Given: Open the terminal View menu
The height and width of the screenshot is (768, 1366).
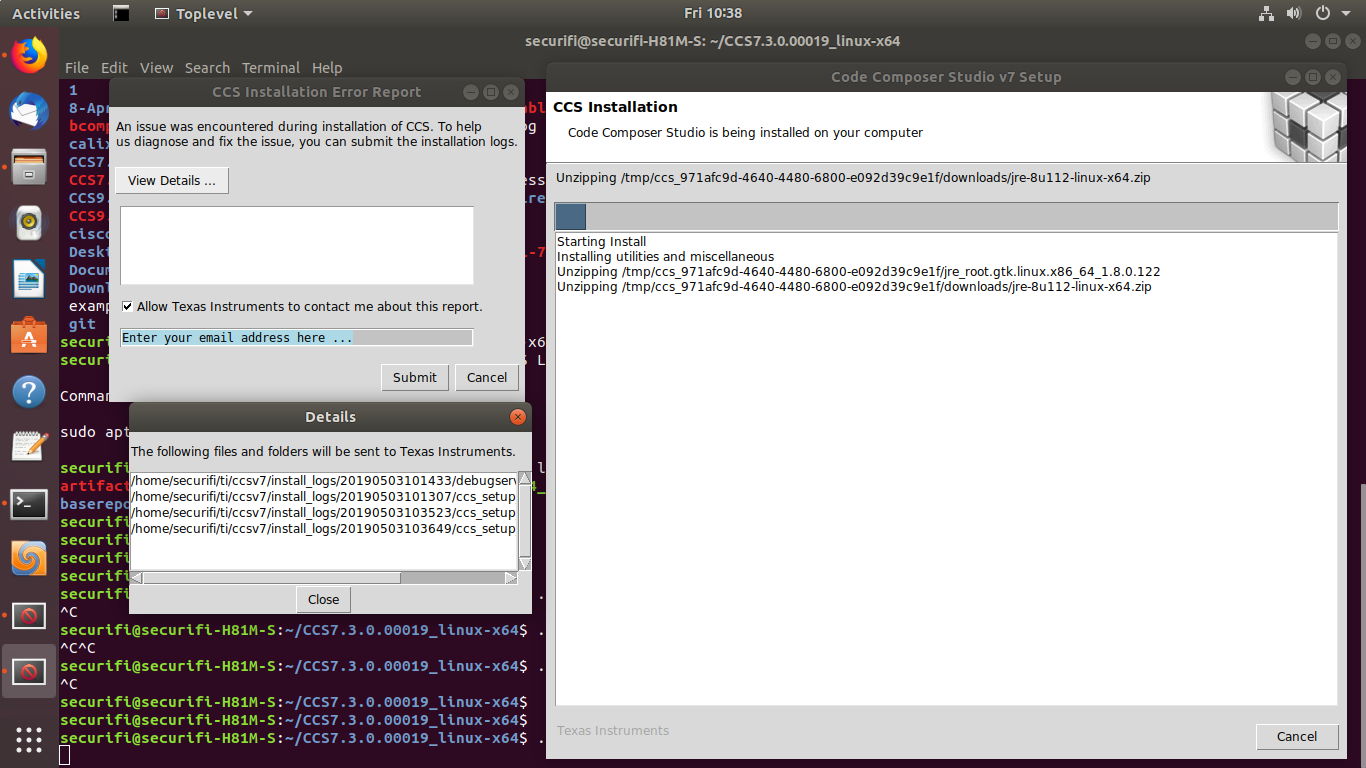Looking at the screenshot, I should (x=156, y=68).
